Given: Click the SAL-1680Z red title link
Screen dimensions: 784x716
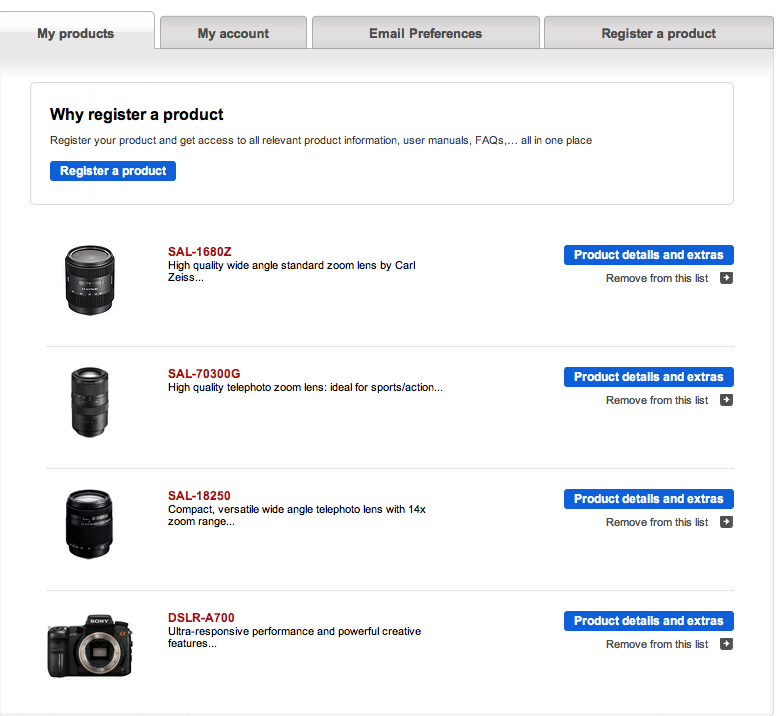Looking at the screenshot, I should click(199, 252).
